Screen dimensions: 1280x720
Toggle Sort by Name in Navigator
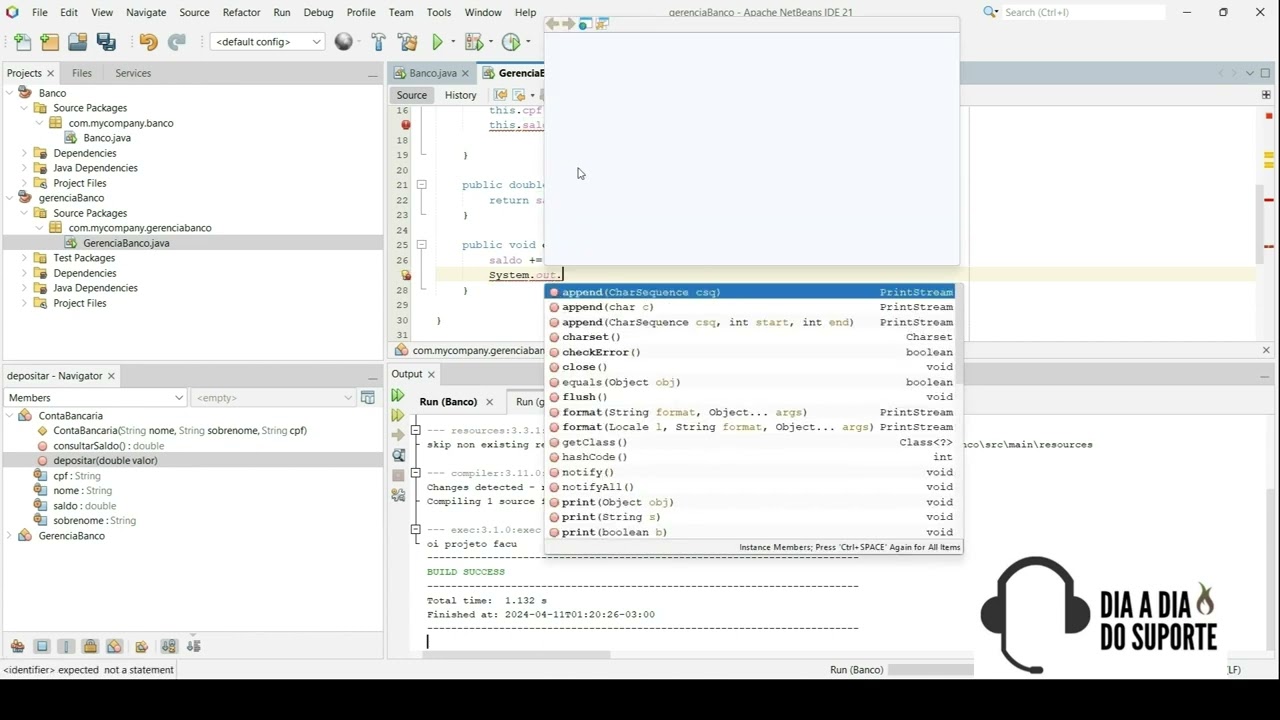point(169,647)
